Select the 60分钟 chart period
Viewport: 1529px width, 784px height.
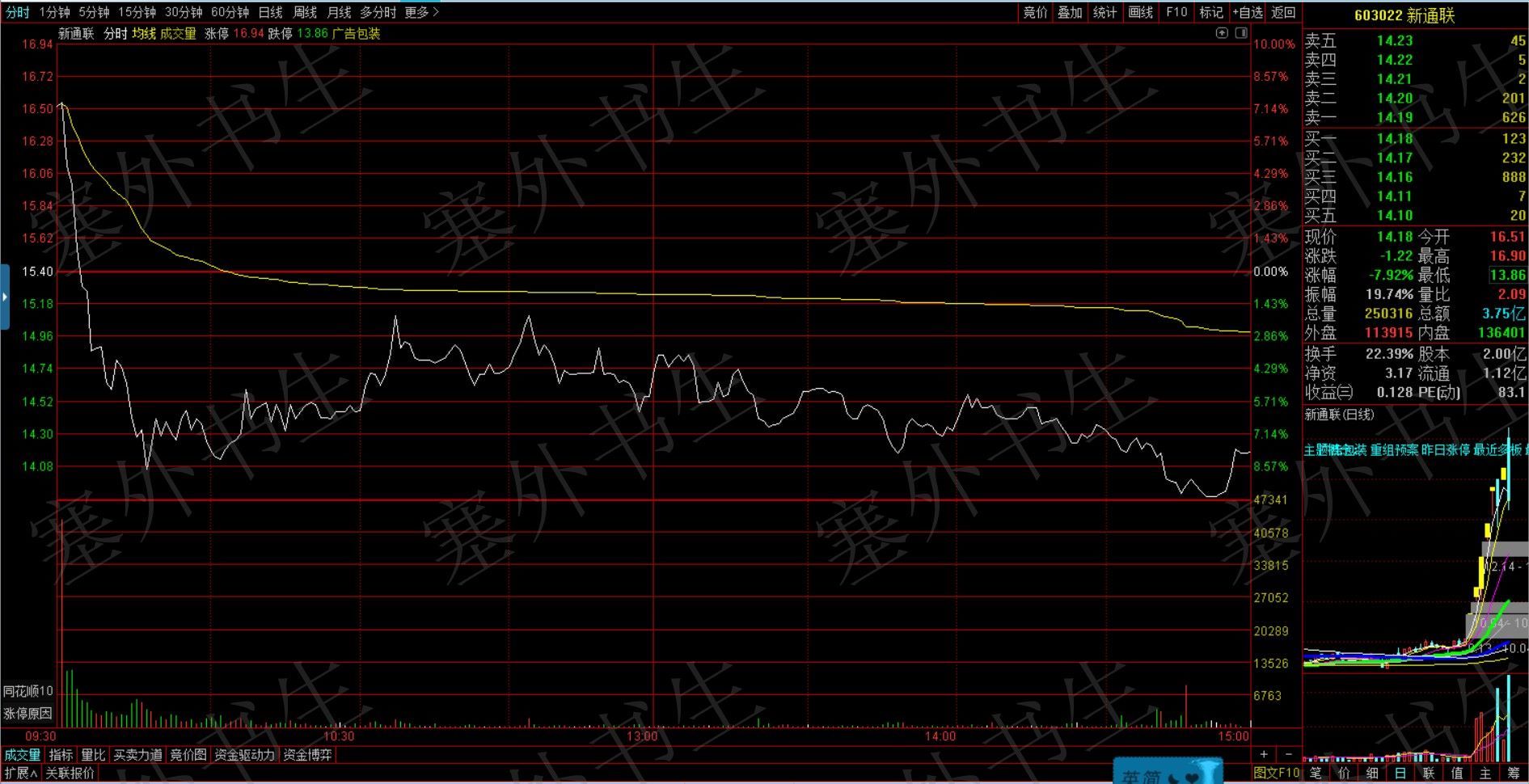click(230, 12)
